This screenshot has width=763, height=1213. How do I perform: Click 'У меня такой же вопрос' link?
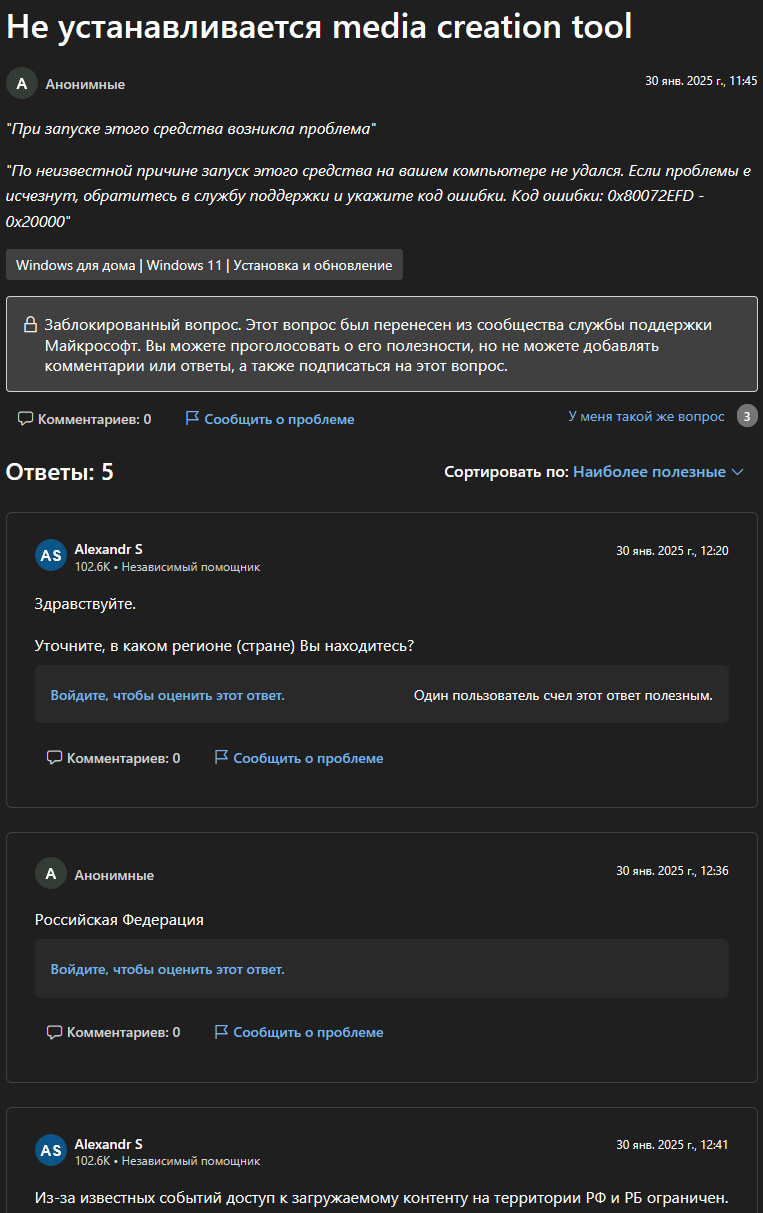(x=646, y=416)
